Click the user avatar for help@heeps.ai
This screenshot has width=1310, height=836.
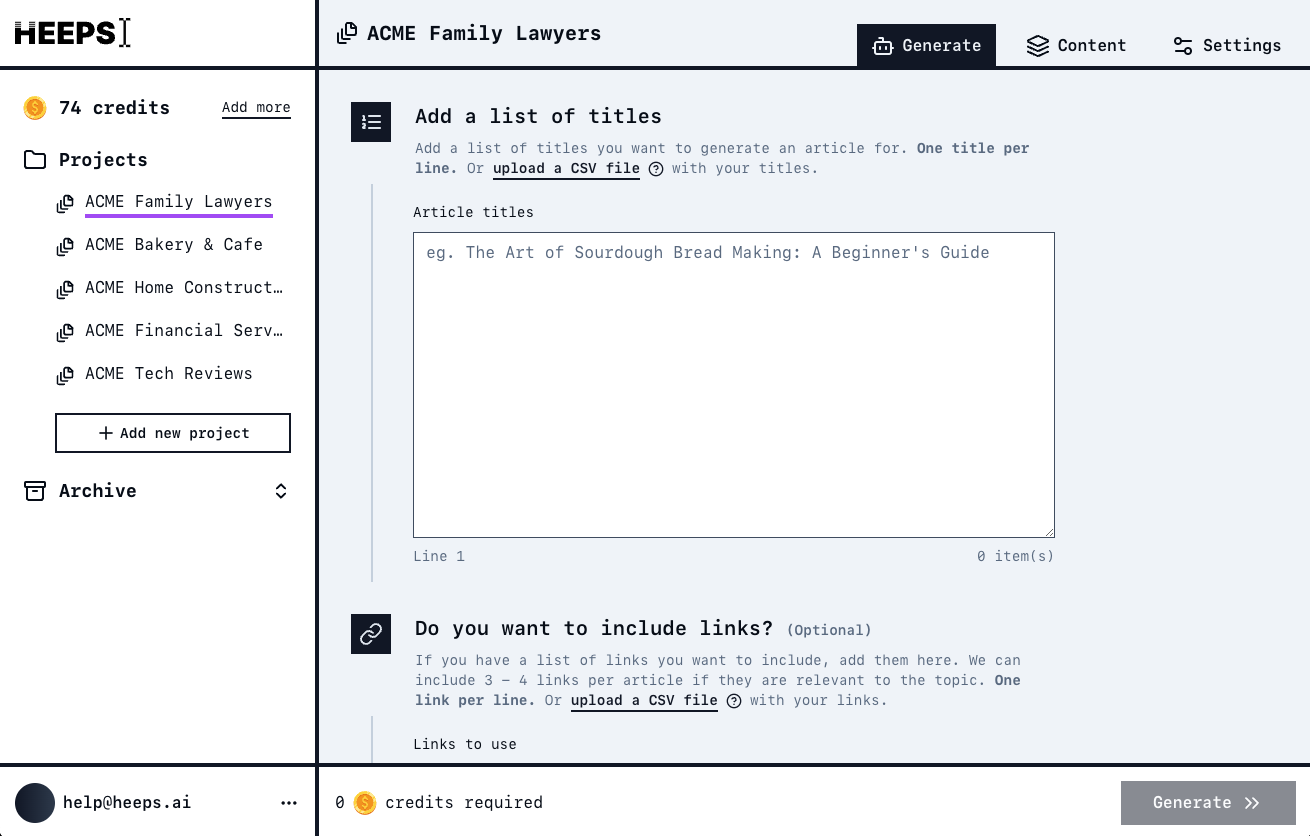(x=35, y=802)
